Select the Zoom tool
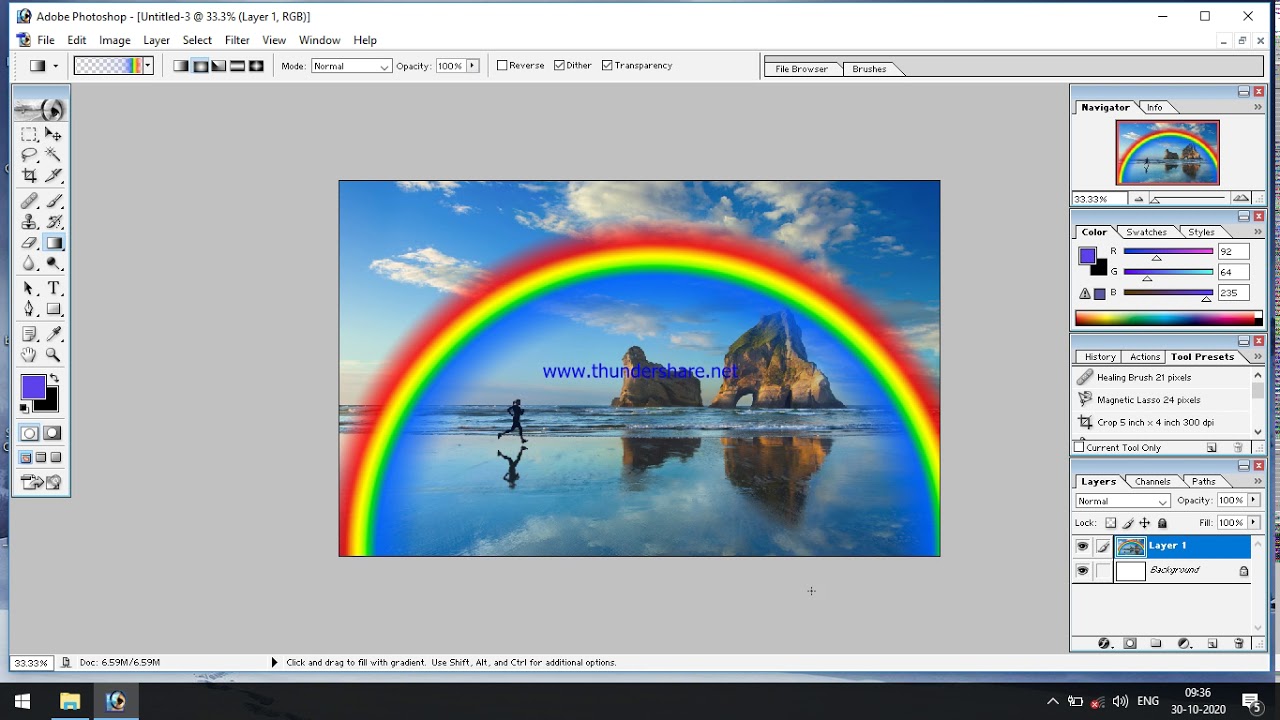The height and width of the screenshot is (720, 1280). pyautogui.click(x=53, y=355)
